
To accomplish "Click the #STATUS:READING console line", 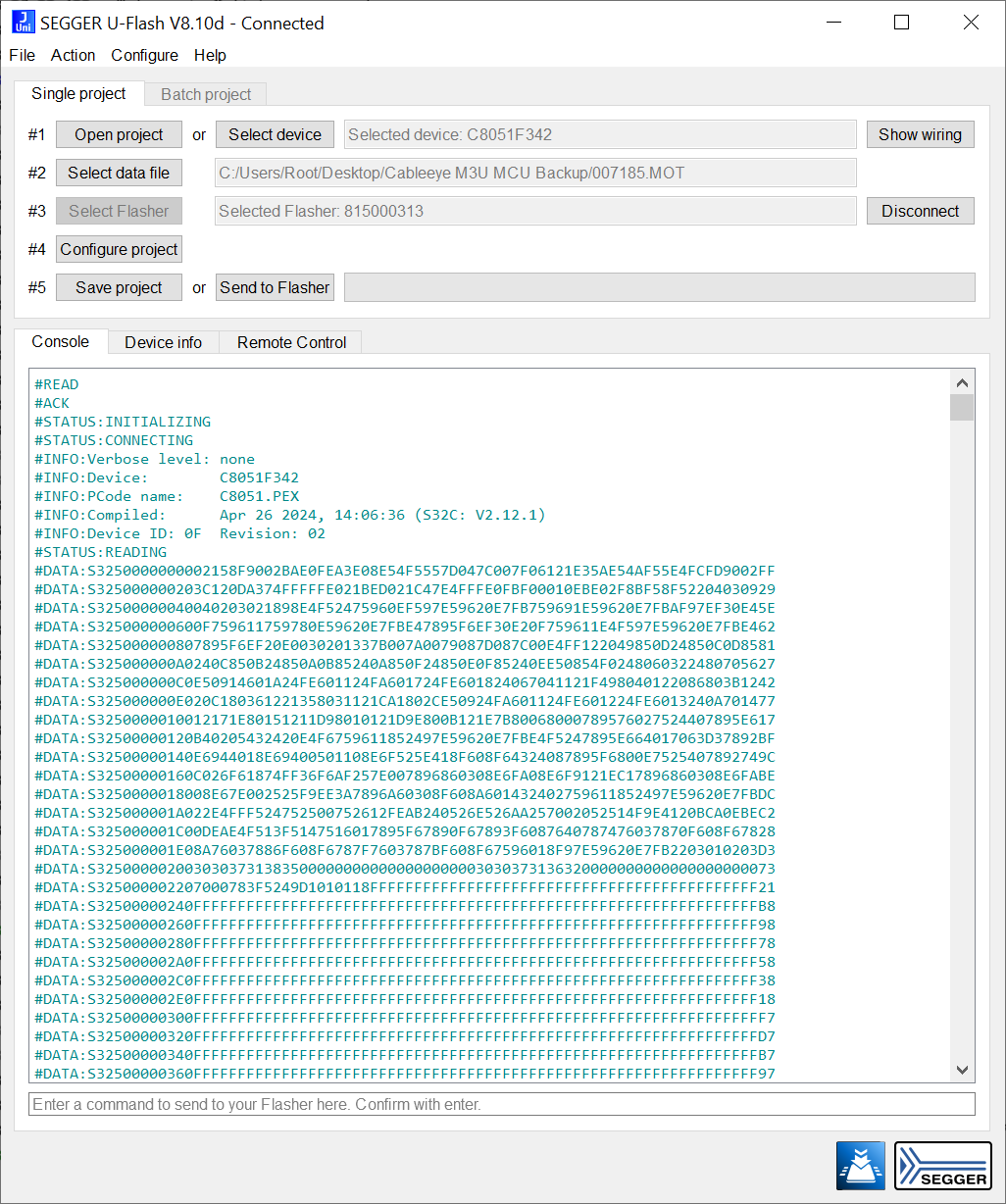I will click(100, 552).
